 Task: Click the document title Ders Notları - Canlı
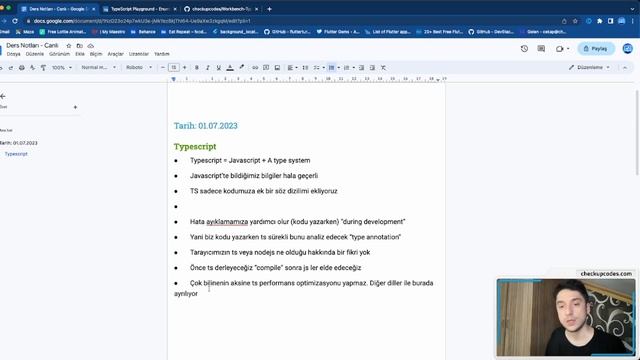(x=32, y=45)
